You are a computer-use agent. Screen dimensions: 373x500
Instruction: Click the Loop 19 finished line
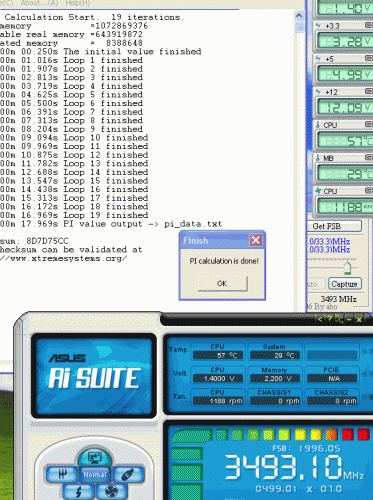click(74, 215)
